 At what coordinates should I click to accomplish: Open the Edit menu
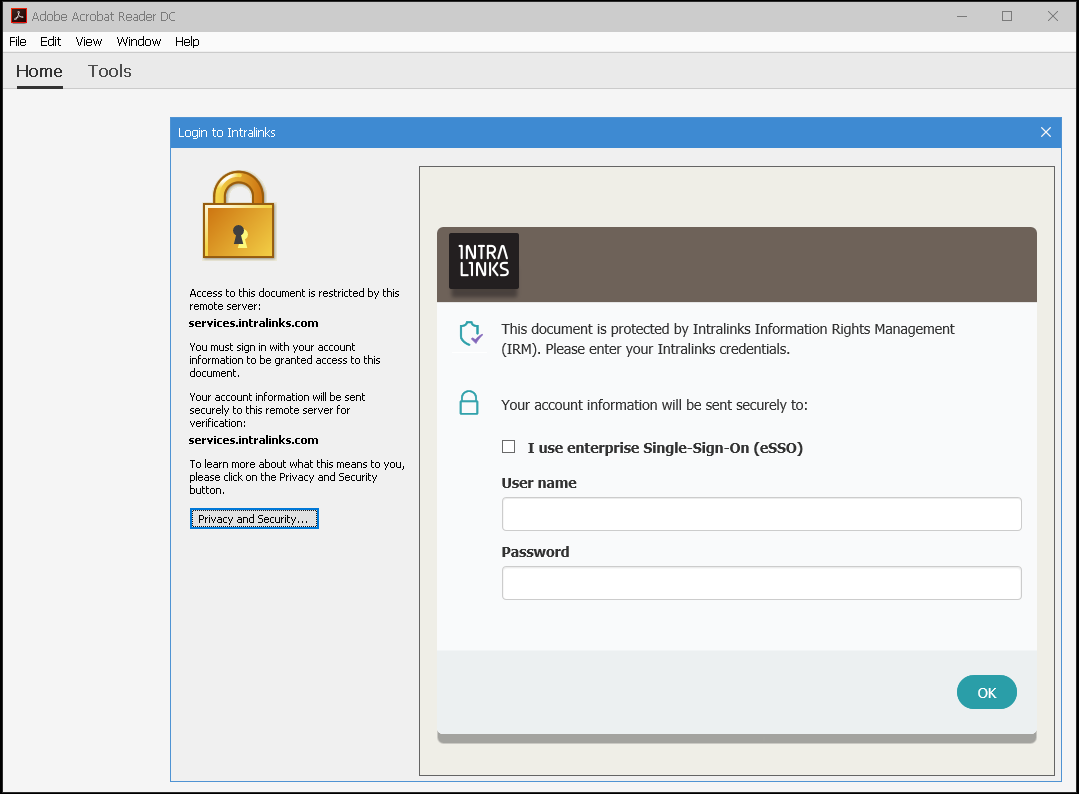[50, 41]
